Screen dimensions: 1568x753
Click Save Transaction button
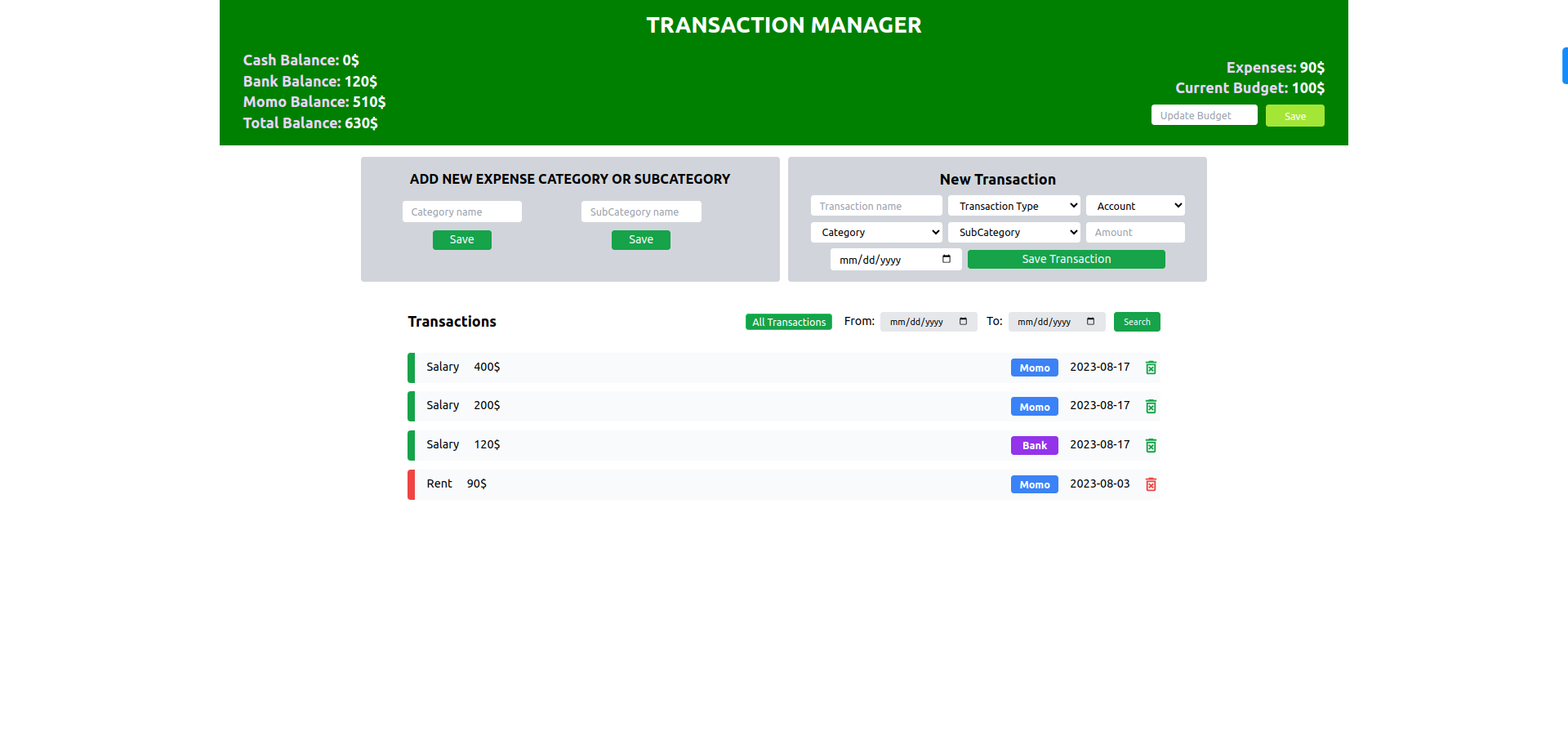point(1067,259)
